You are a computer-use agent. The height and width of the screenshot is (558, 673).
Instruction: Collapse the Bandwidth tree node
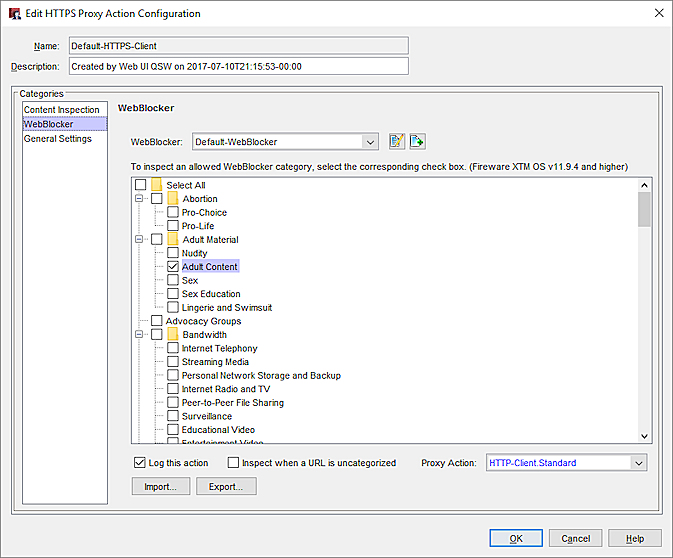(x=140, y=335)
